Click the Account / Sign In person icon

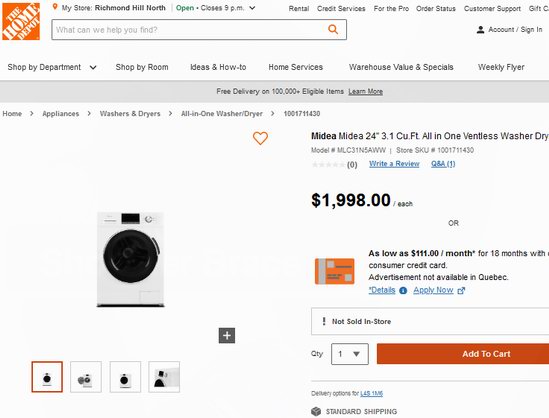click(480, 30)
